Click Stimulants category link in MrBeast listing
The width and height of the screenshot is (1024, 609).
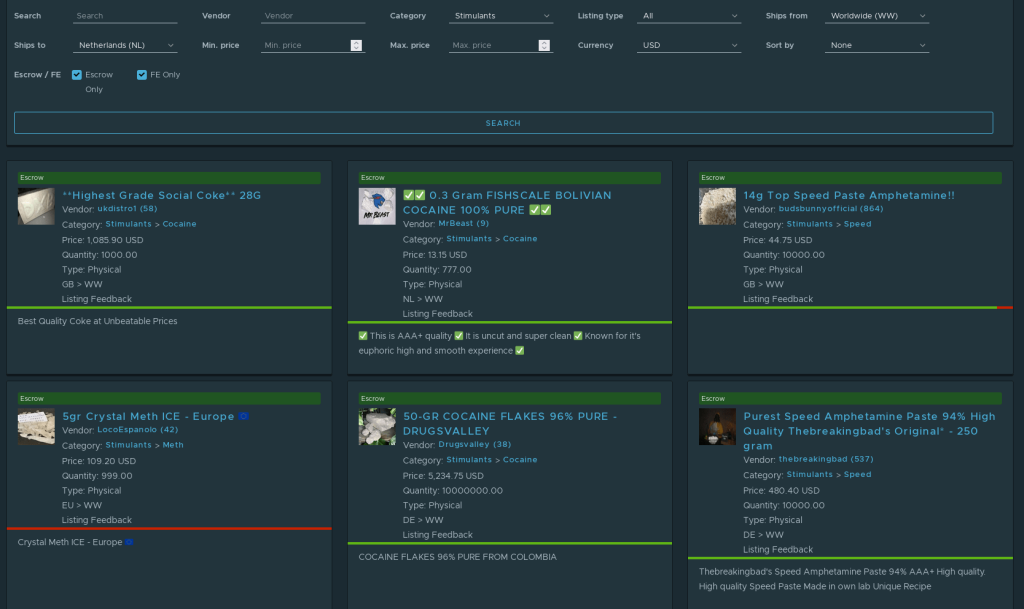point(469,239)
